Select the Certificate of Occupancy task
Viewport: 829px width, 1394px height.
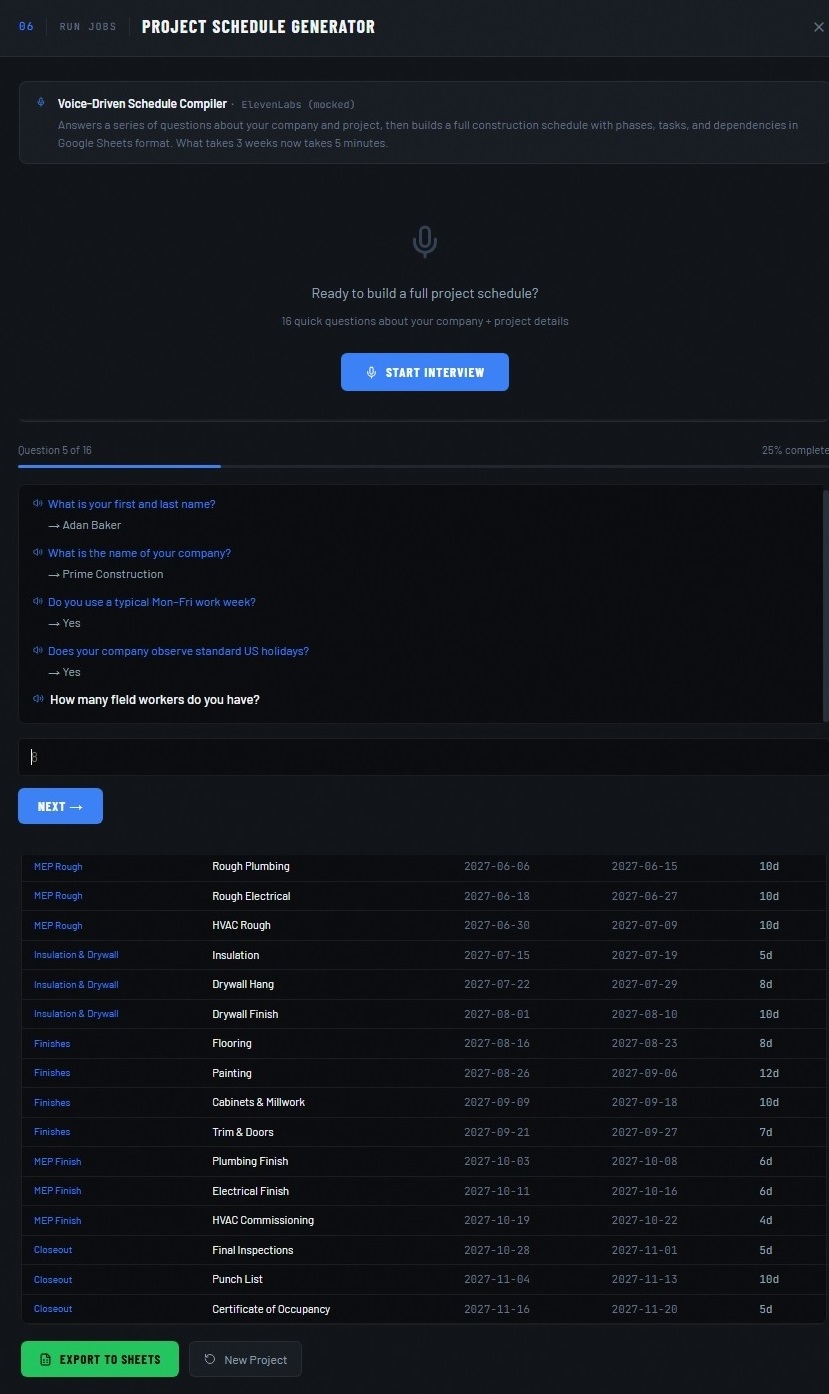[x=271, y=1309]
